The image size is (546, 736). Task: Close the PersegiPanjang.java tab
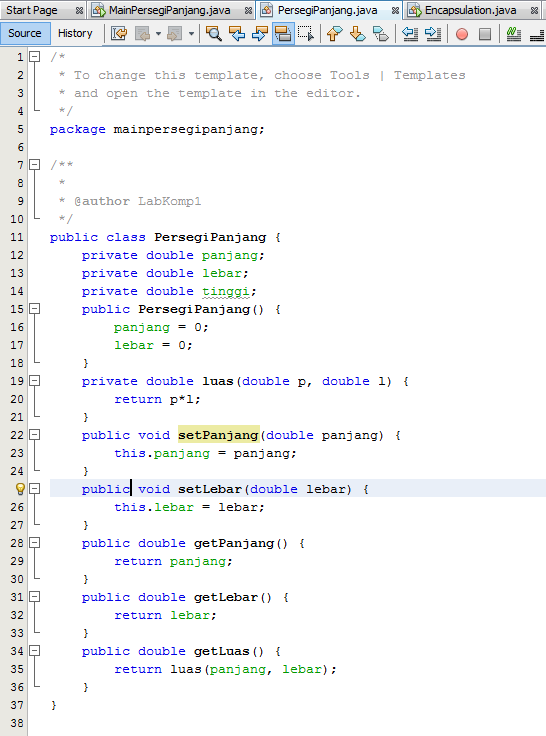click(395, 10)
